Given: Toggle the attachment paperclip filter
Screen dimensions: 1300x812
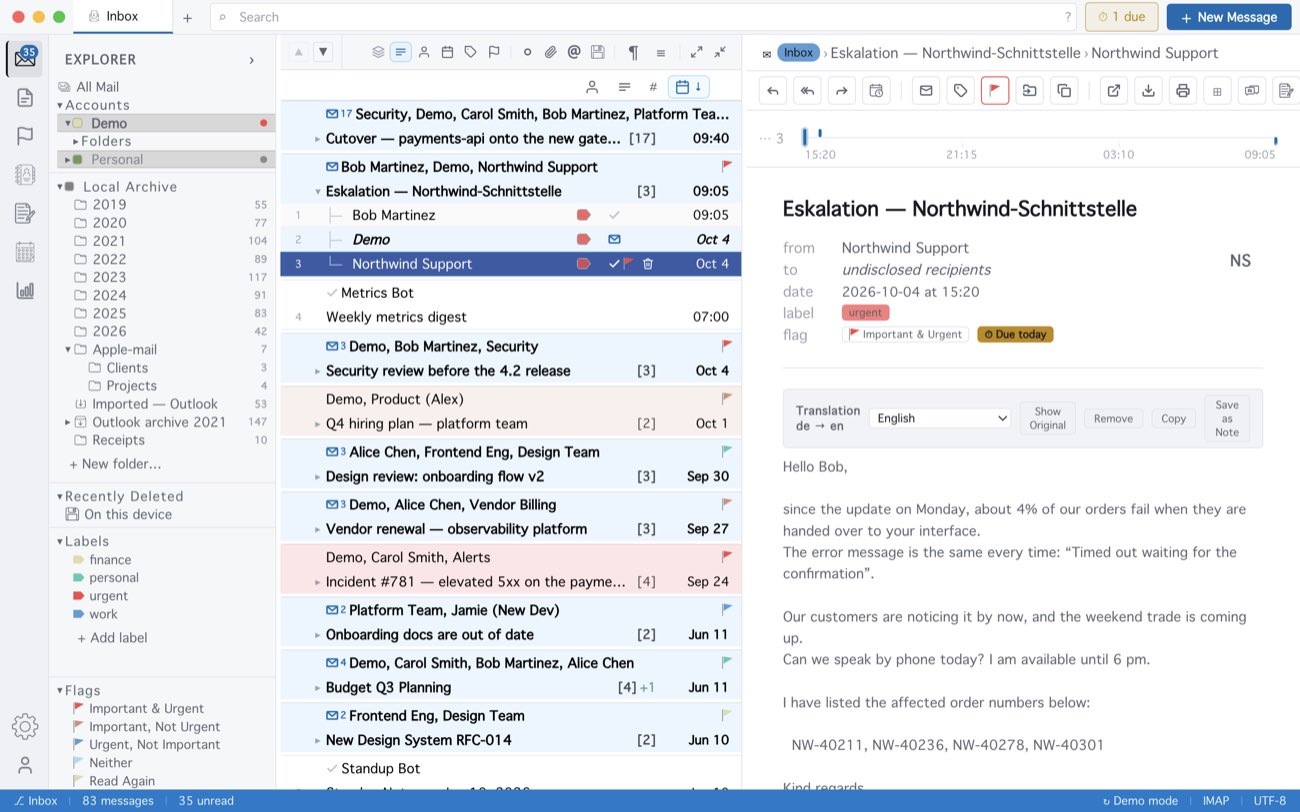Looking at the screenshot, I should point(550,52).
